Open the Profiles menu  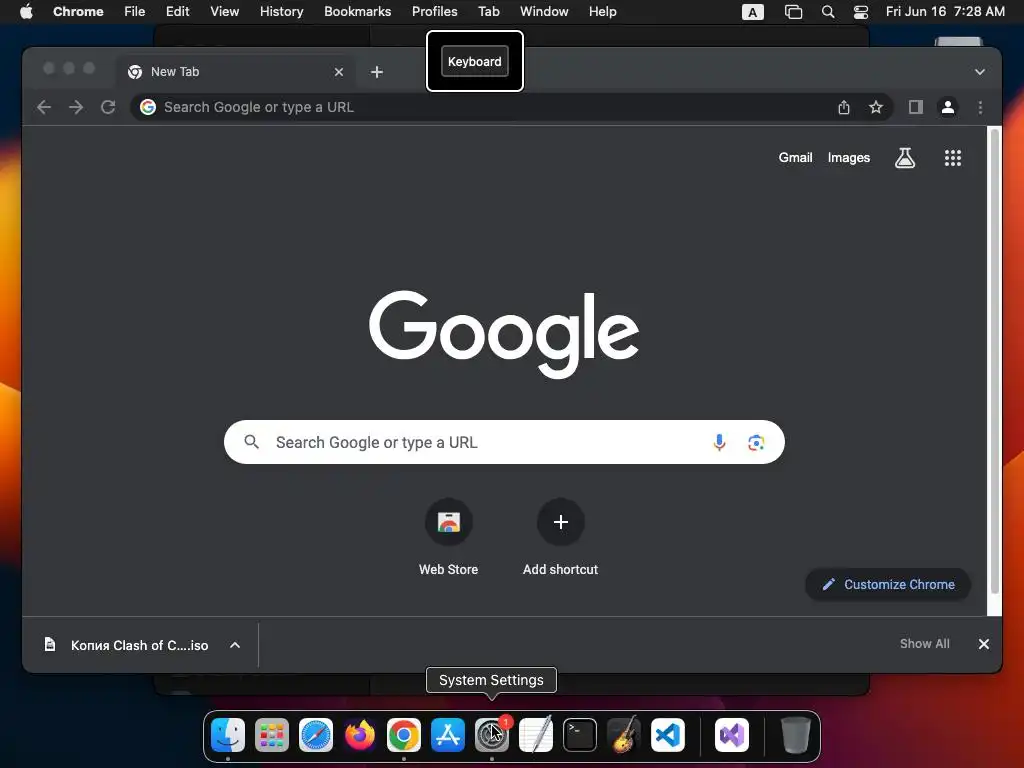[x=435, y=11]
